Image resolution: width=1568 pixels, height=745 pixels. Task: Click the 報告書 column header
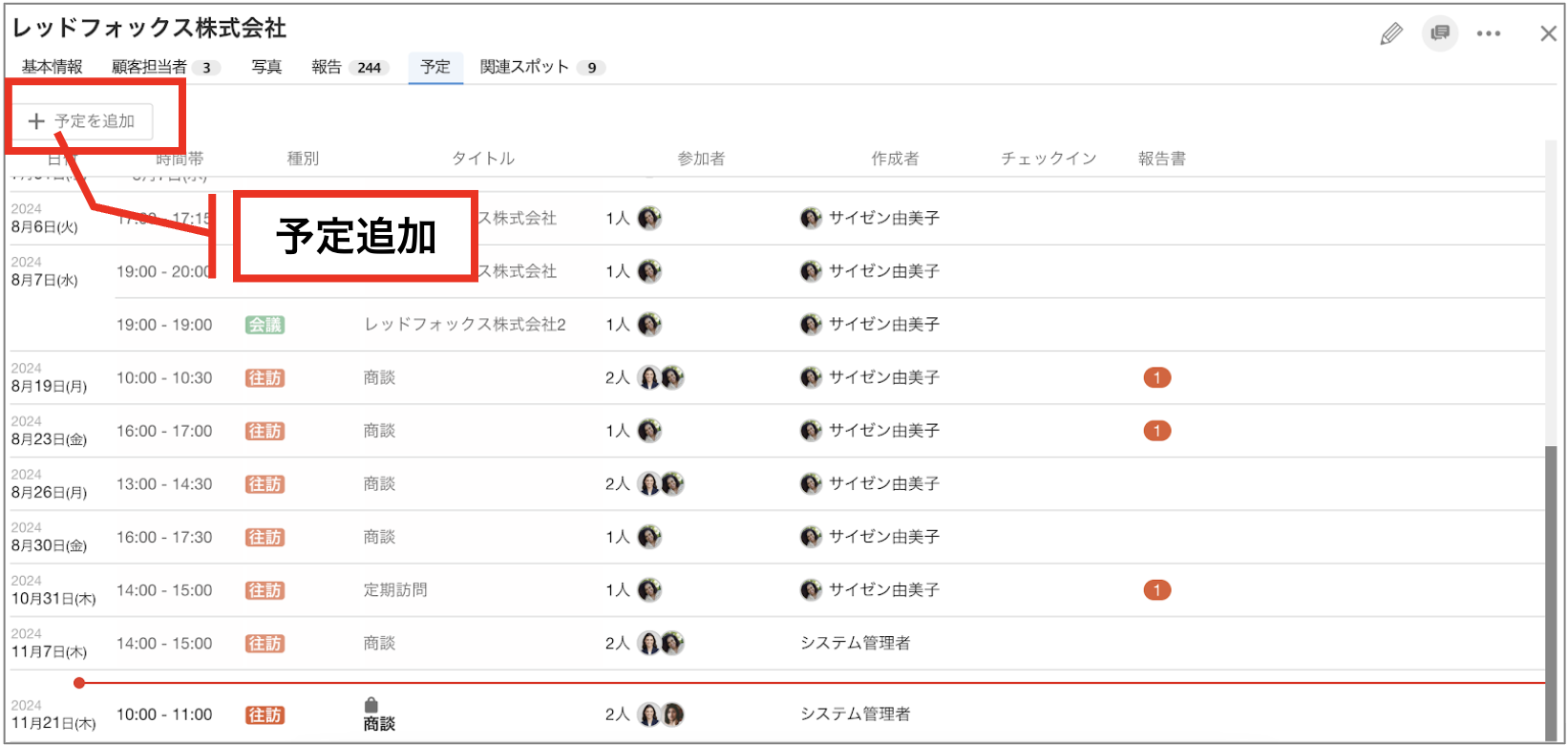(x=1162, y=159)
